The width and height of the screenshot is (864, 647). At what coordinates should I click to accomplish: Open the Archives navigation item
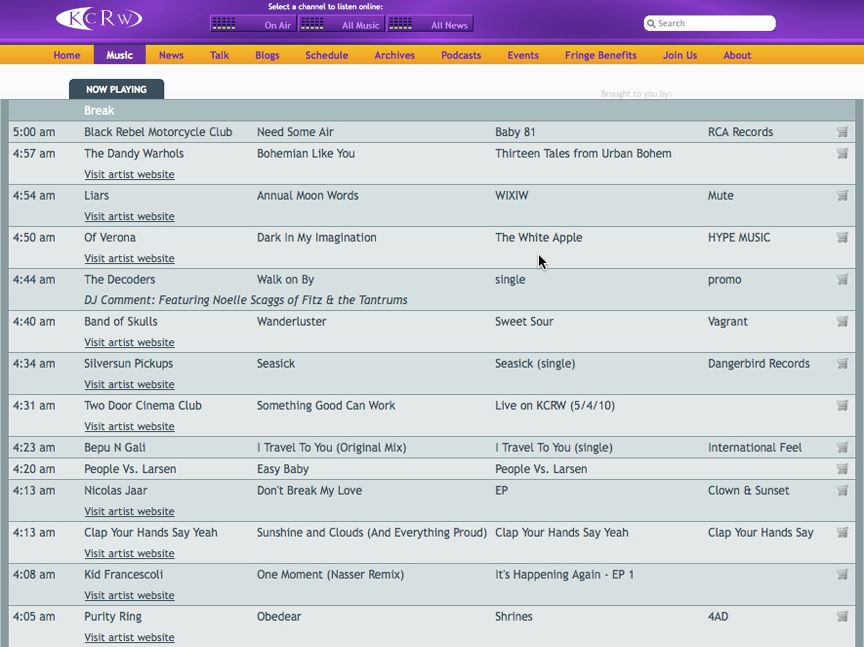395,55
